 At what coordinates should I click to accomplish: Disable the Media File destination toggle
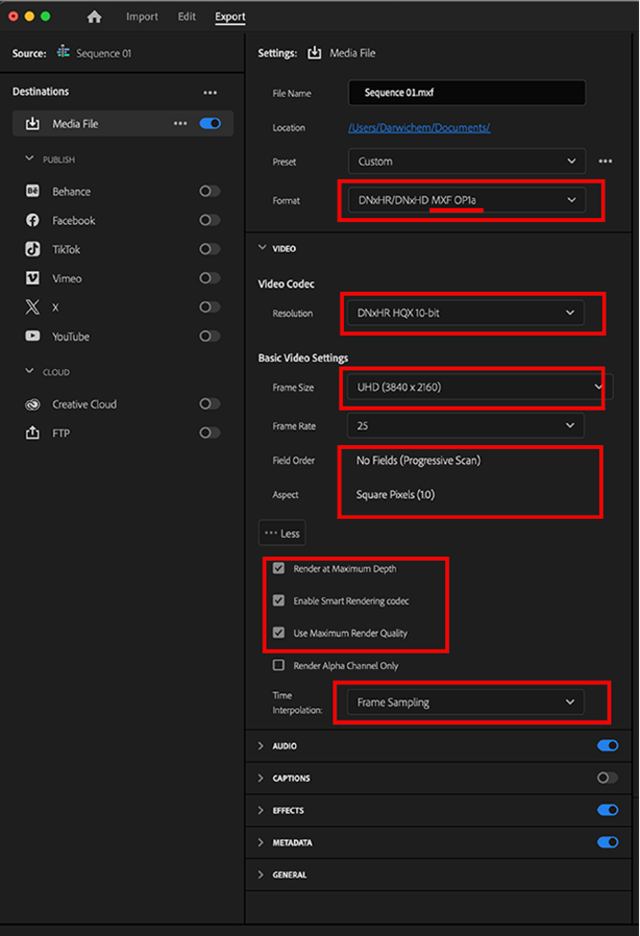pyautogui.click(x=210, y=123)
